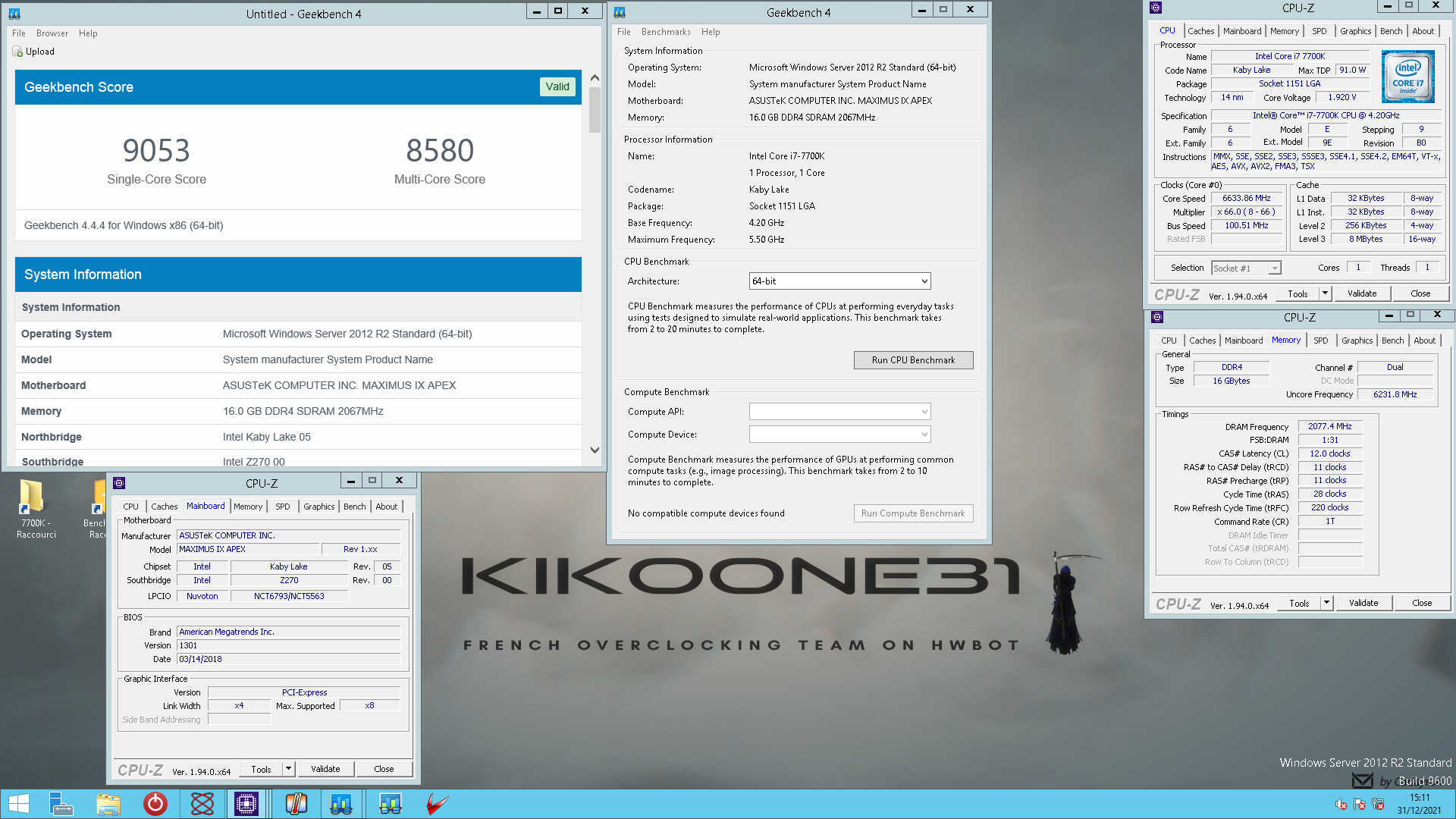Activate second Geekbench glasses icon in taskbar

coord(390,804)
